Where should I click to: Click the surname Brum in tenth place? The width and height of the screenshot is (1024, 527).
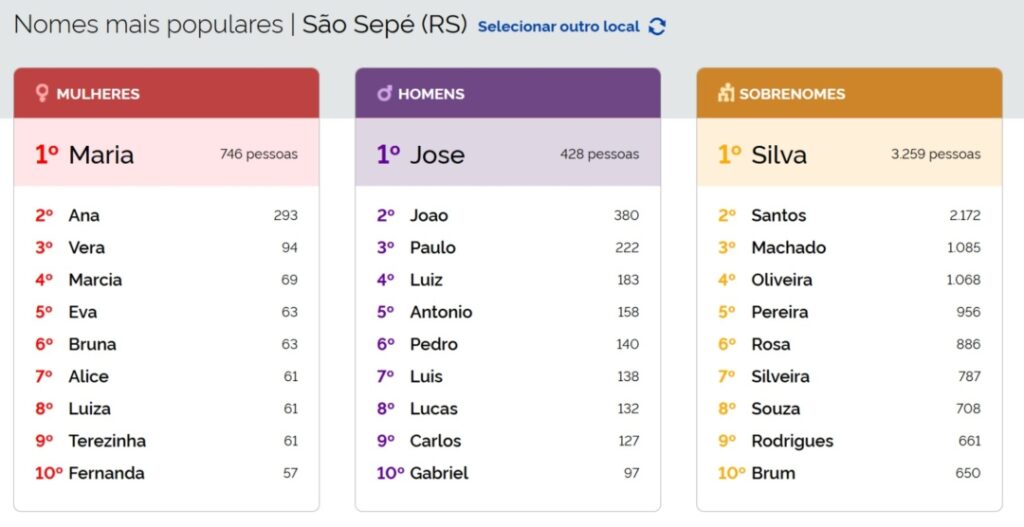tap(773, 473)
